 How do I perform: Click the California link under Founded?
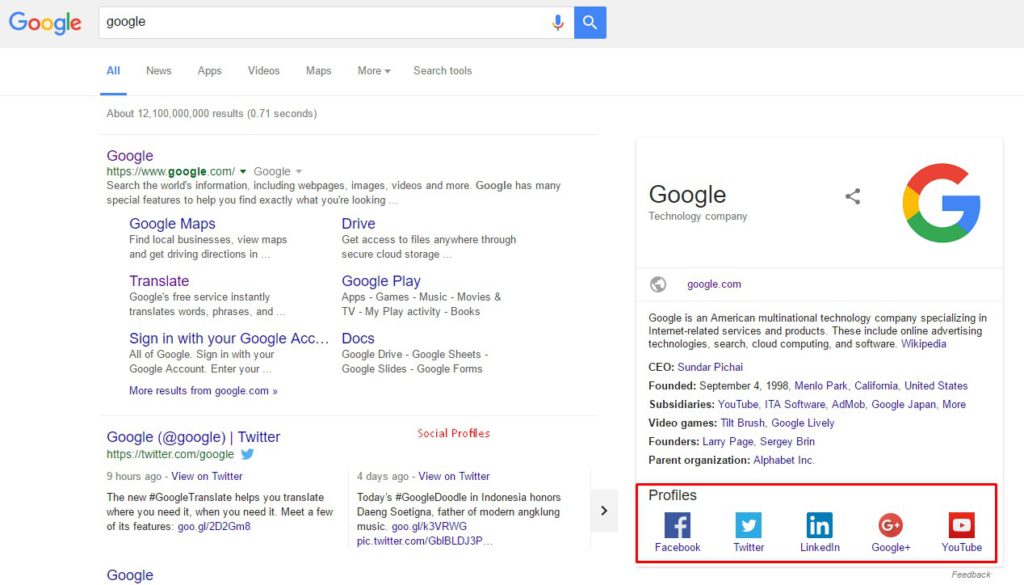876,386
